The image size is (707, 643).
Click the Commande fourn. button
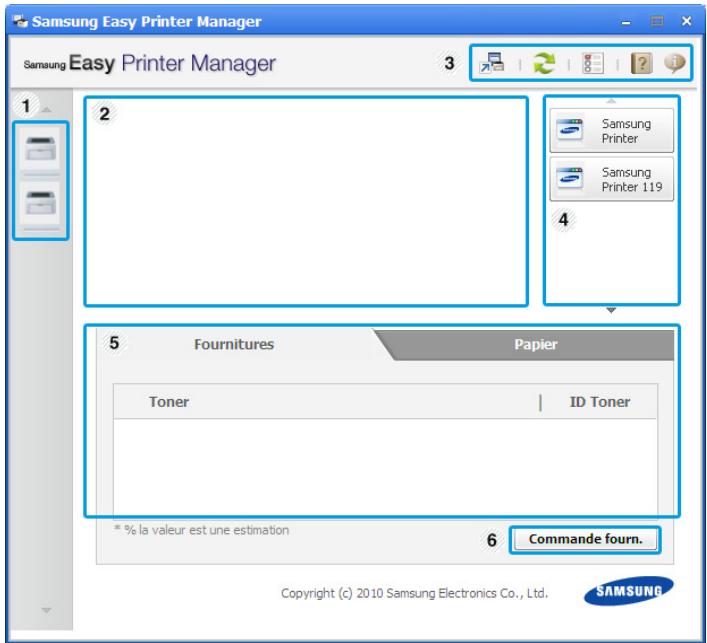[585, 539]
